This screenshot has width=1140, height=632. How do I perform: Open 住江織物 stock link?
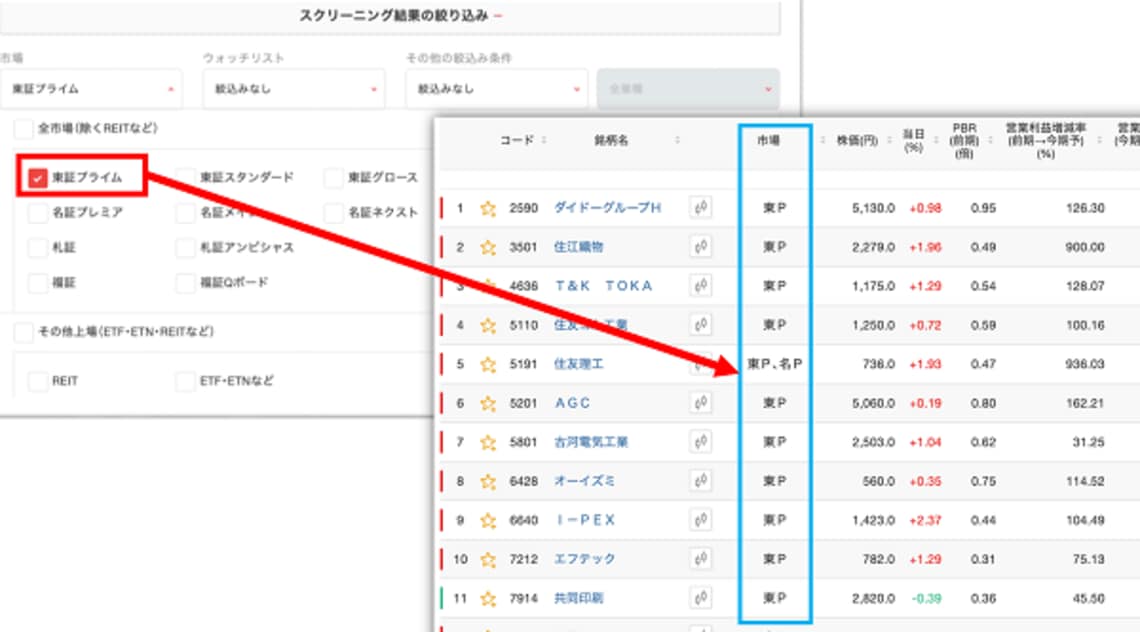click(579, 247)
